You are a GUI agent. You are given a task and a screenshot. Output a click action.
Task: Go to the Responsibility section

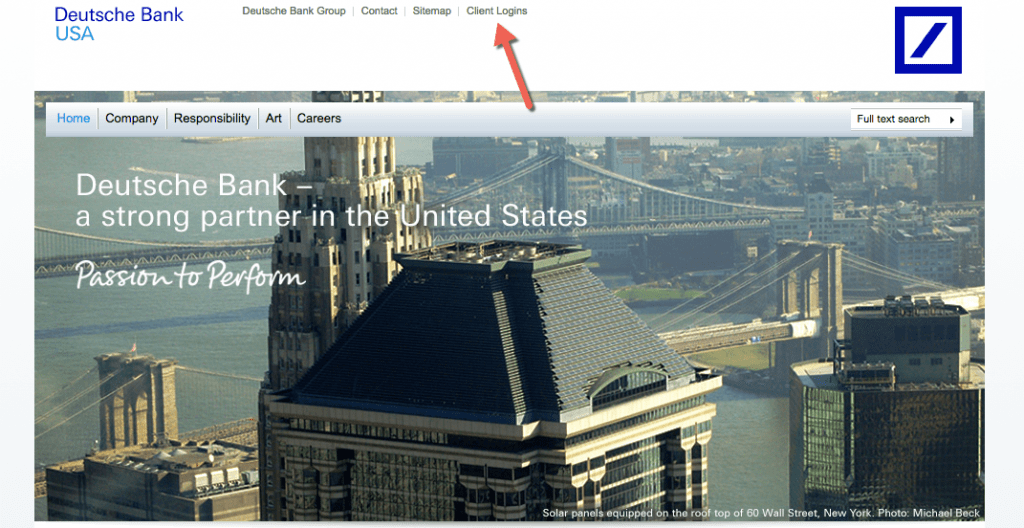212,118
